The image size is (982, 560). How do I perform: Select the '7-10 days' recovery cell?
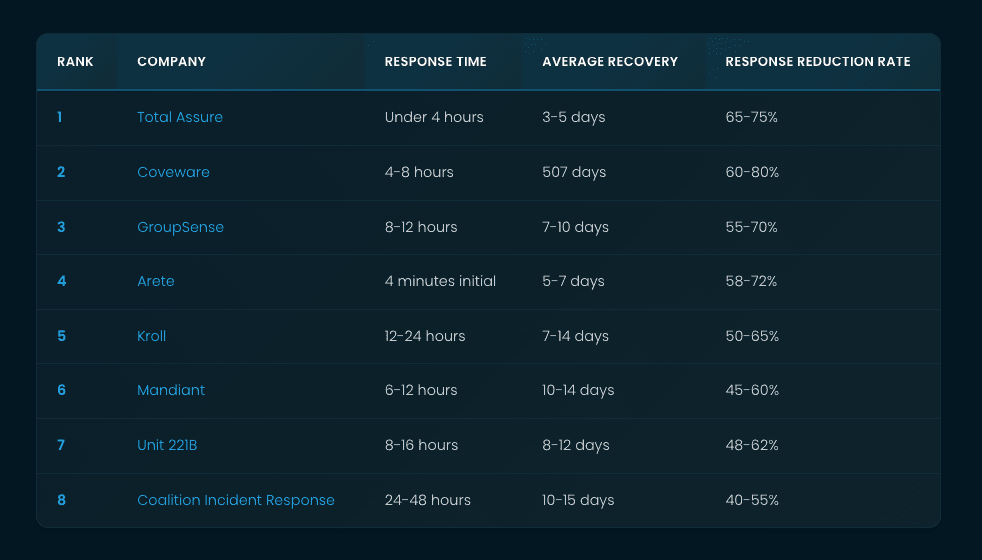[x=576, y=227]
